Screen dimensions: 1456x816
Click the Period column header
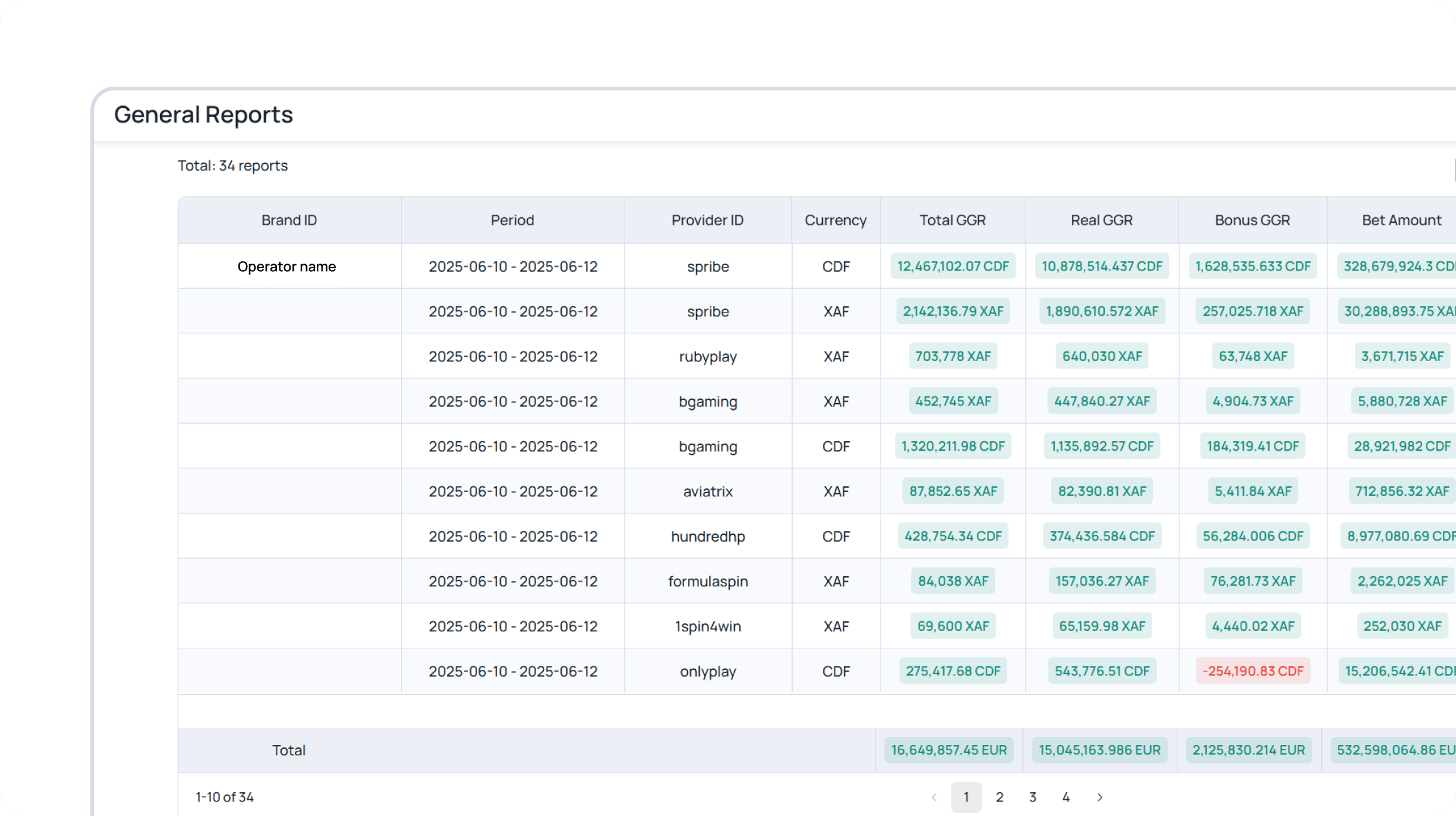pyautogui.click(x=513, y=220)
